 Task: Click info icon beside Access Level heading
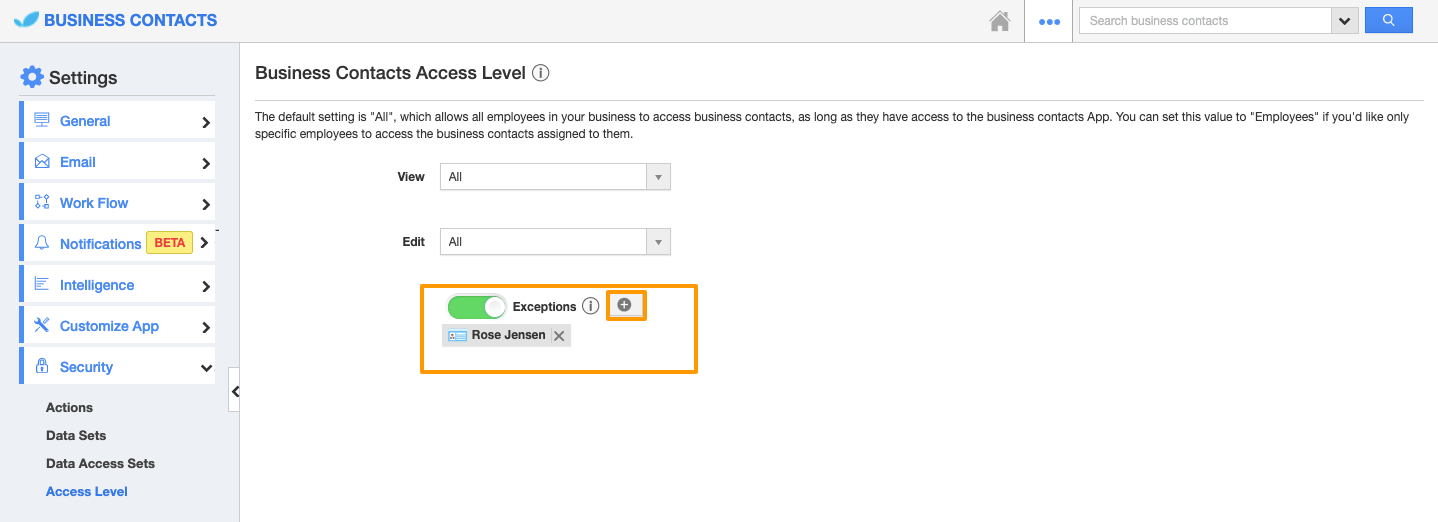(540, 73)
